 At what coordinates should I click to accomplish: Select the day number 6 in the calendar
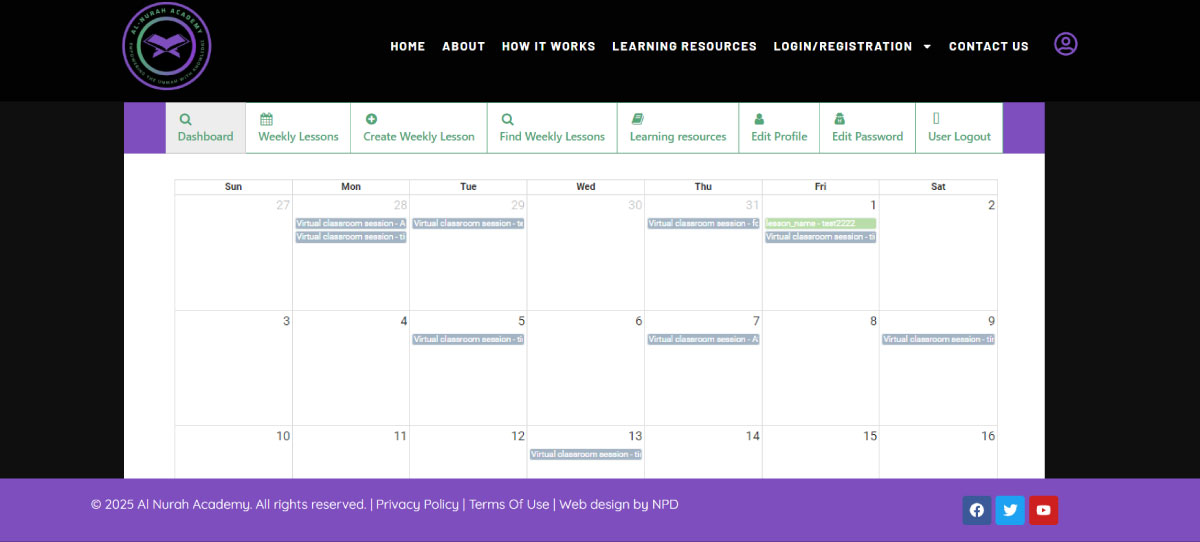639,321
